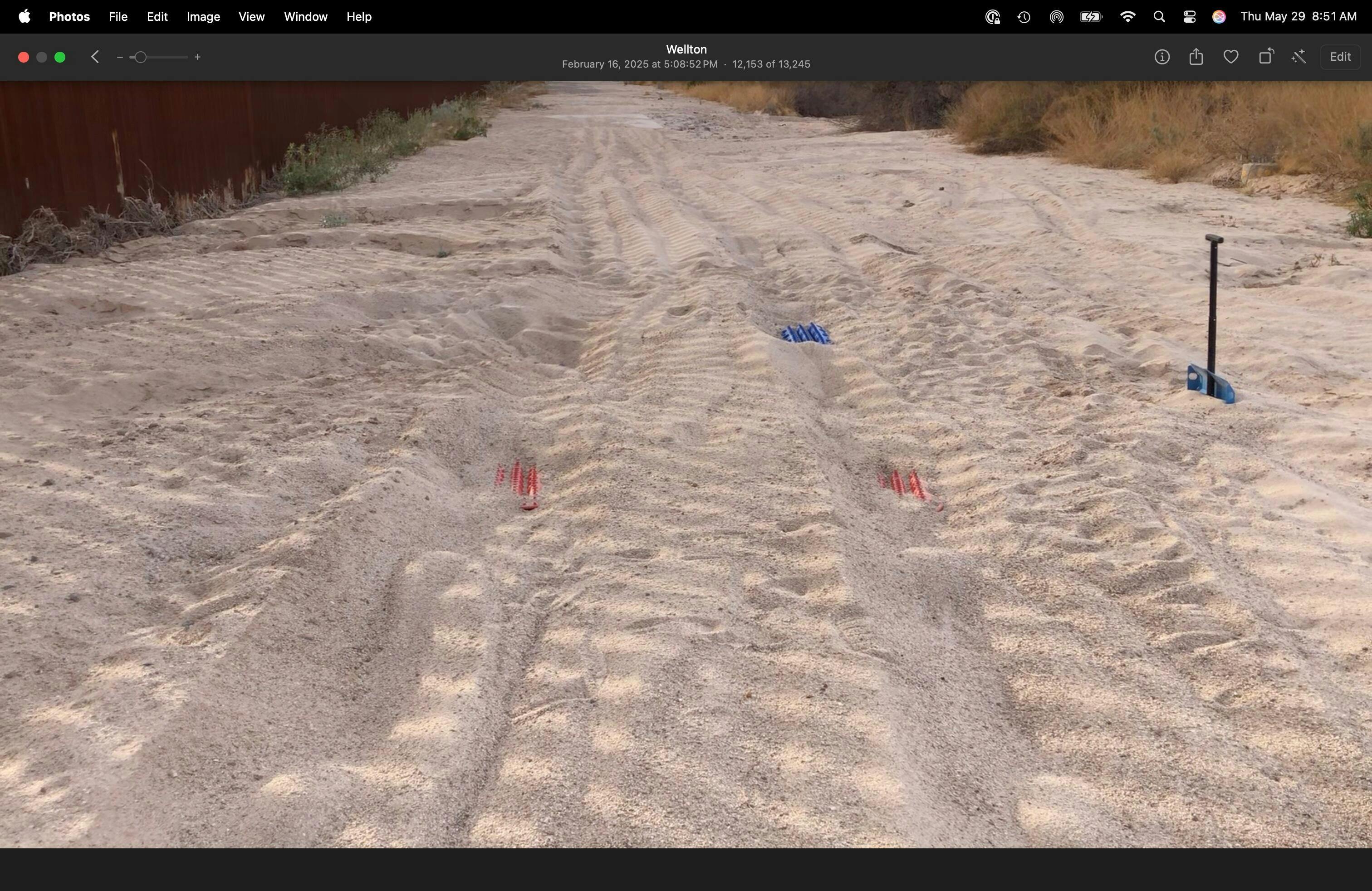Click the green full screen window button

60,57
